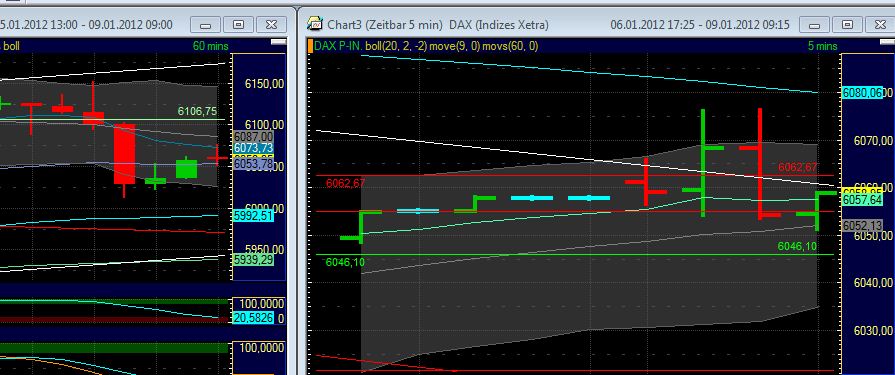Select the 6053,78 price tag
The height and width of the screenshot is (375, 895).
(254, 164)
